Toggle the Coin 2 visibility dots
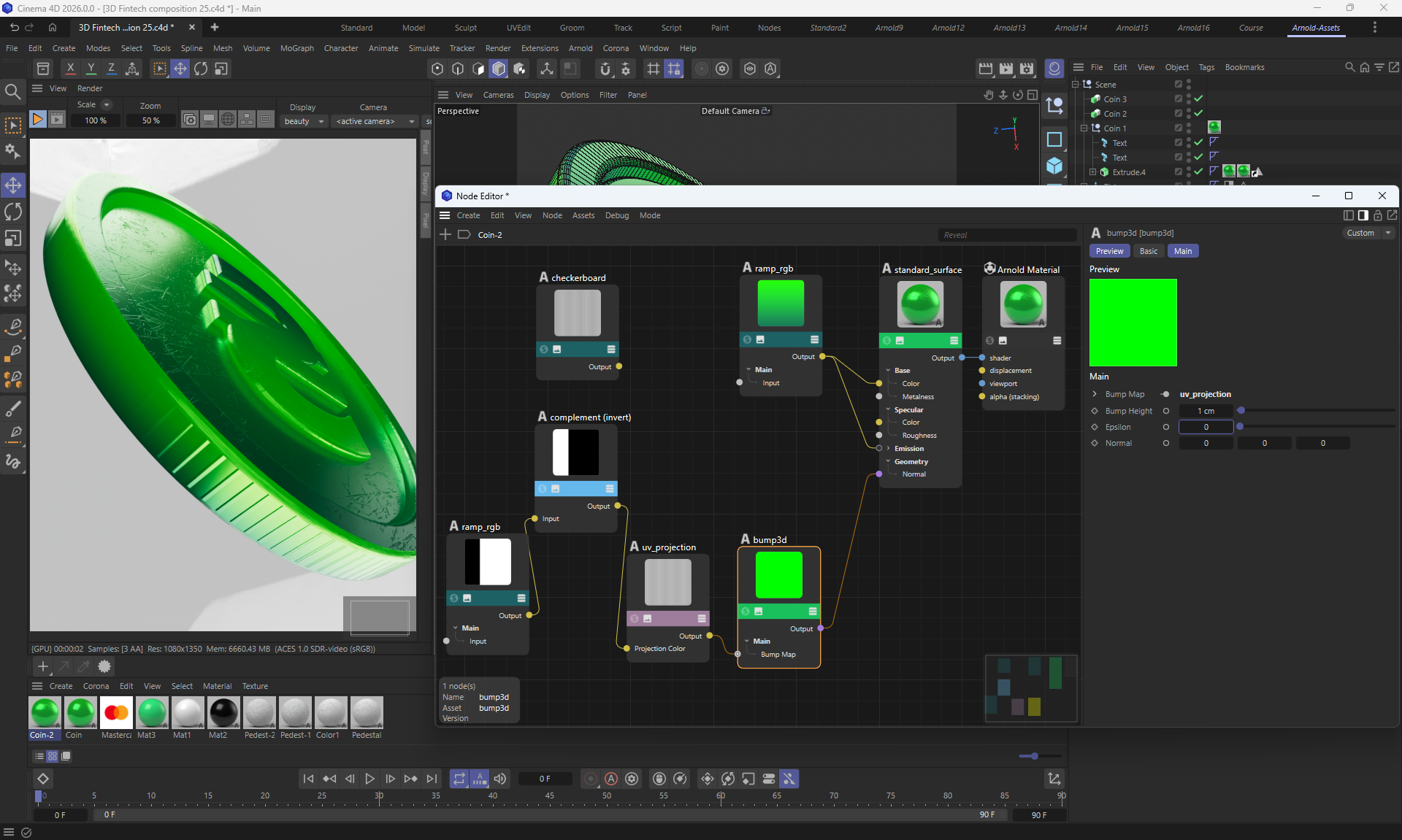 pyautogui.click(x=1189, y=113)
